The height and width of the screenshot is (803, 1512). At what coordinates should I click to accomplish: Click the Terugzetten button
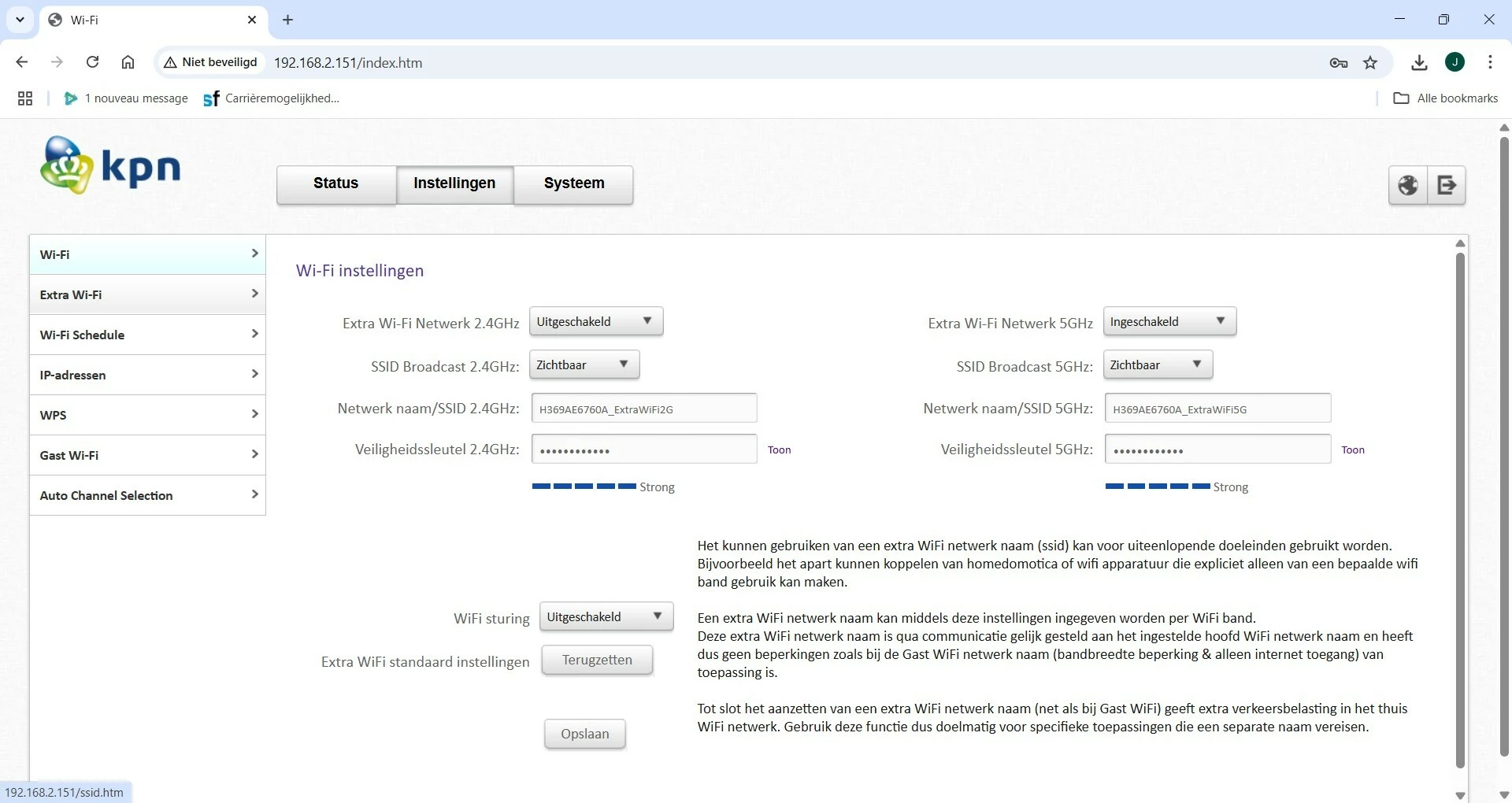(x=597, y=661)
